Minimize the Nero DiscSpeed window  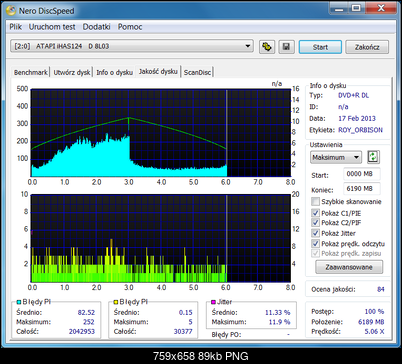[339, 8]
